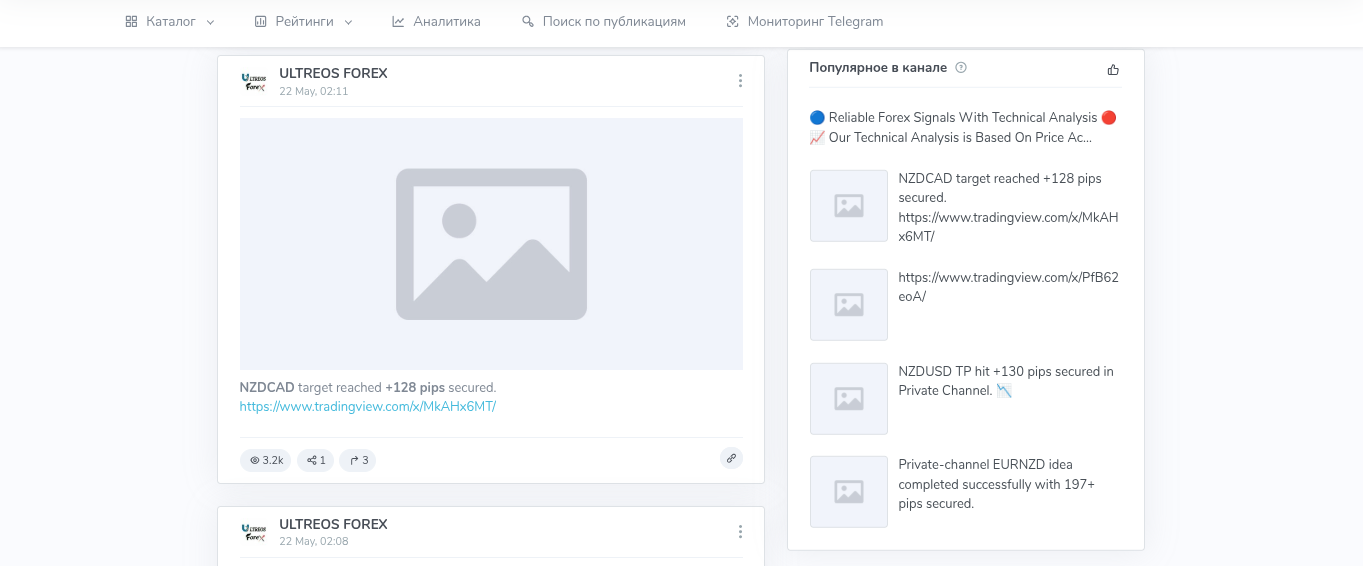Open the tradingview.com/x/MkAHx6MT link in the post

click(x=368, y=406)
